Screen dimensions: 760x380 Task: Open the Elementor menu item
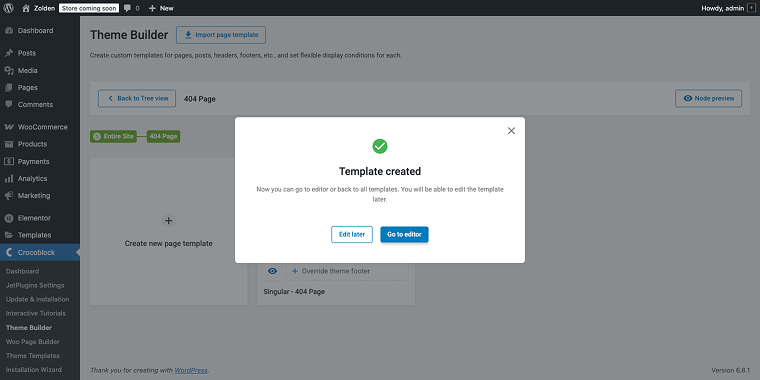point(40,218)
